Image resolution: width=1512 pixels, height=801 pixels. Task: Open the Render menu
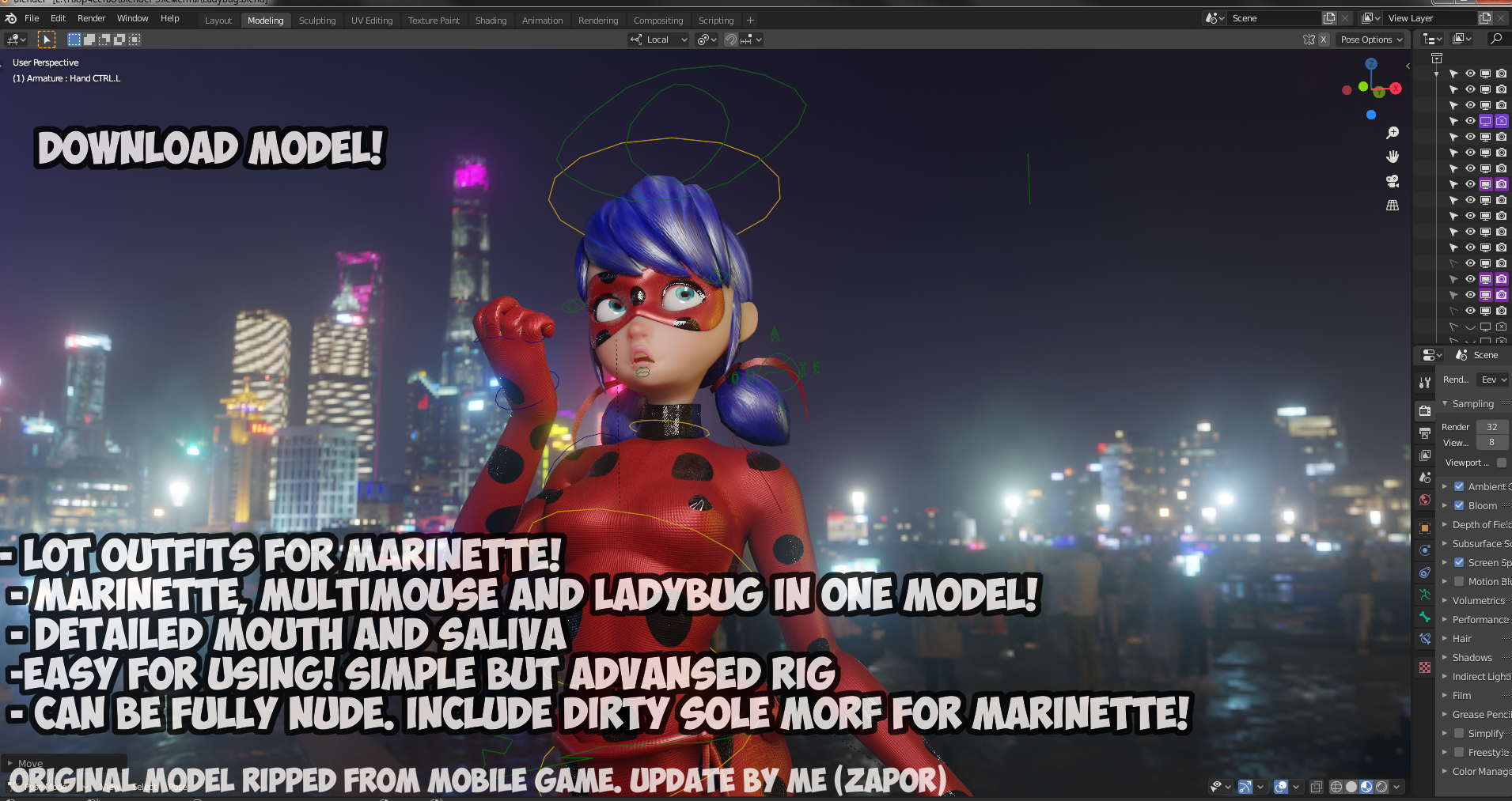(92, 18)
